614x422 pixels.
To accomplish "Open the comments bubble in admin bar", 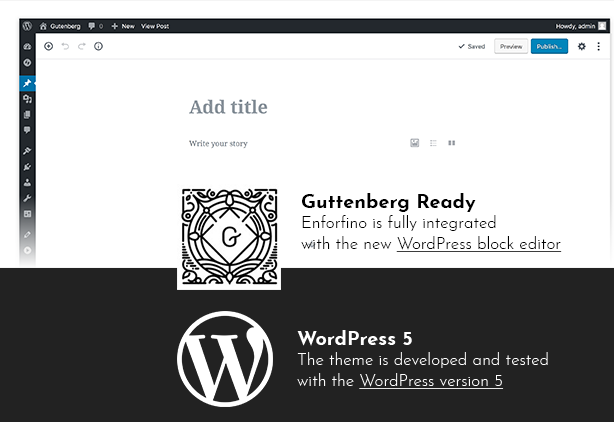I will coord(96,26).
